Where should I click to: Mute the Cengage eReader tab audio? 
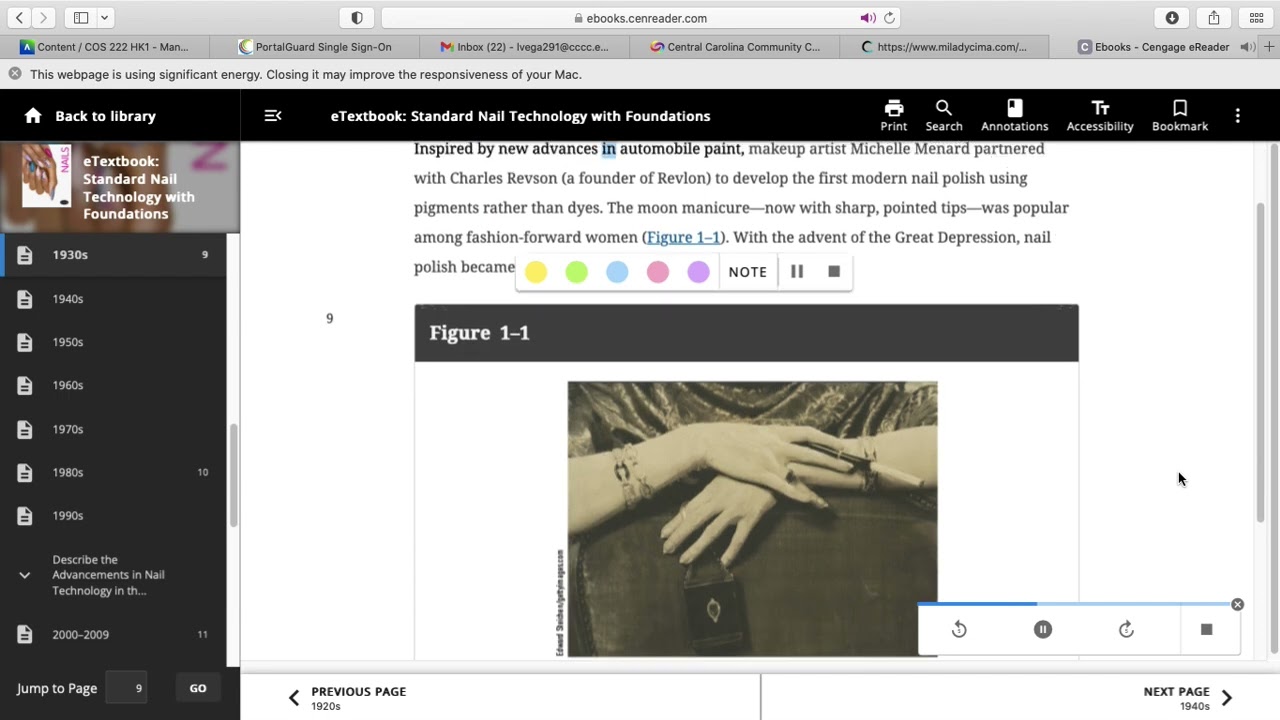click(x=1246, y=47)
